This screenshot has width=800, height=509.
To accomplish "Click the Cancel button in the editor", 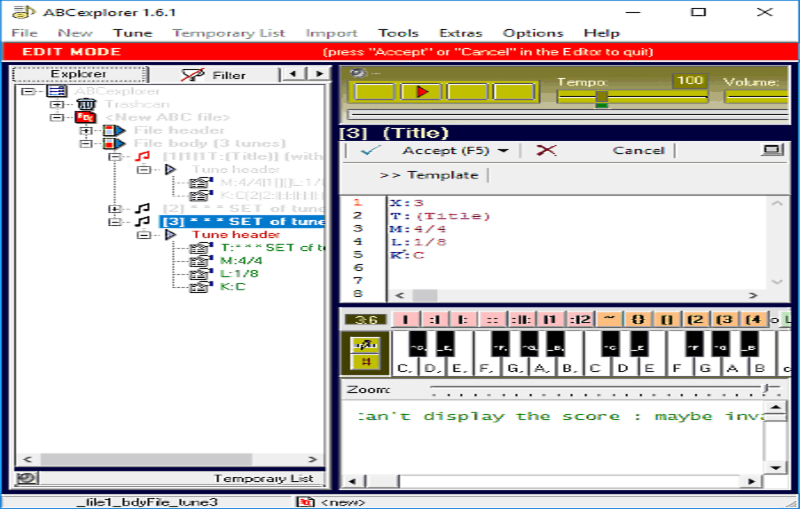I will point(638,150).
